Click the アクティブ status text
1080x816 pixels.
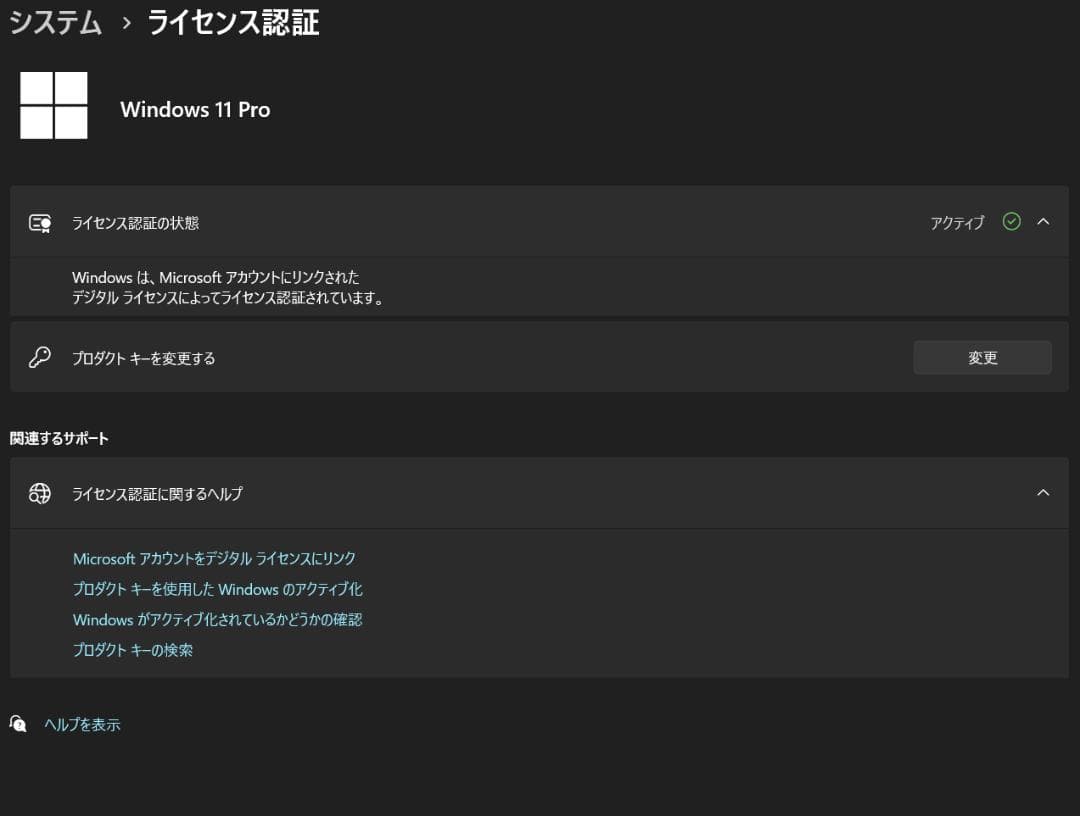click(957, 223)
